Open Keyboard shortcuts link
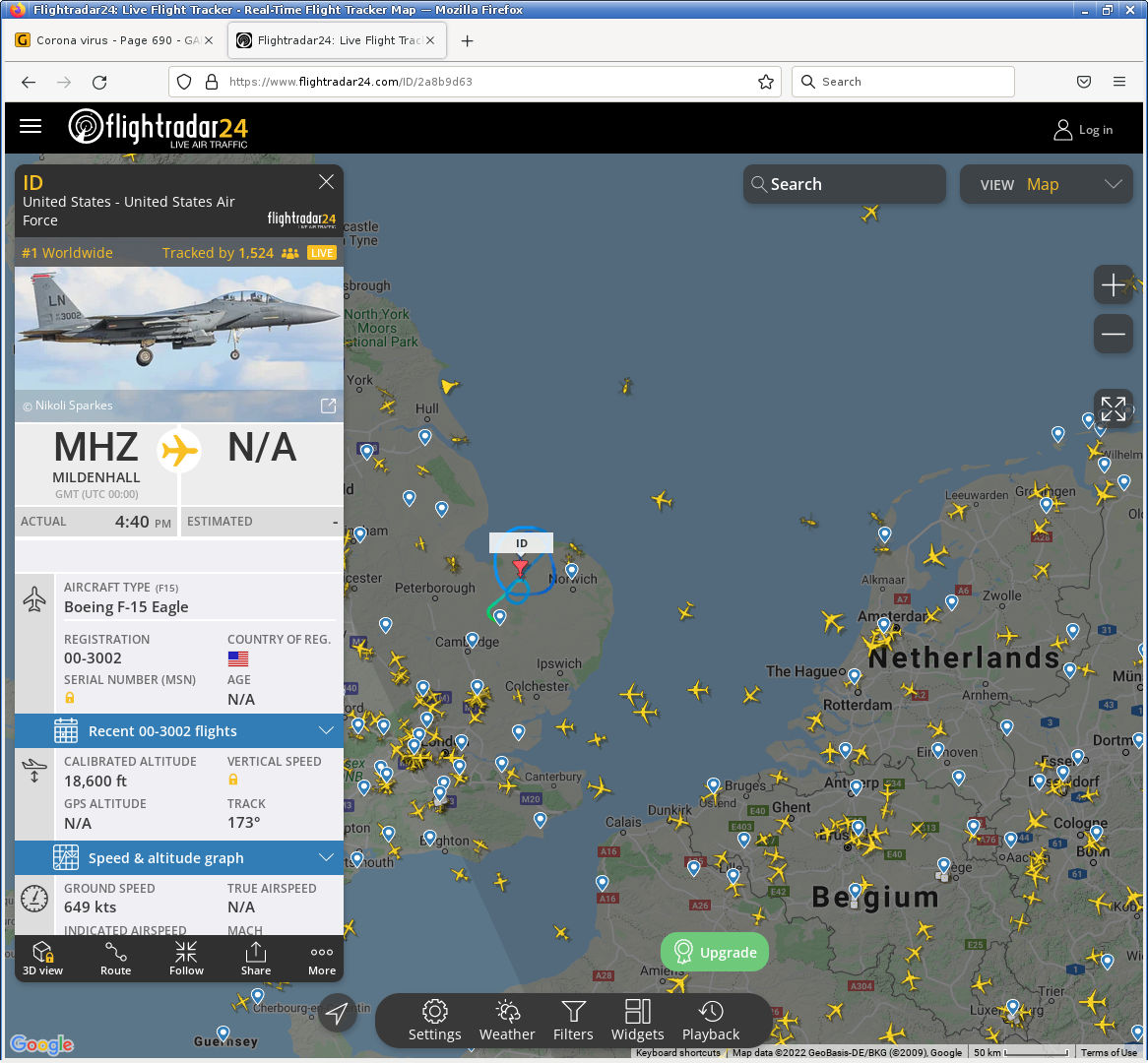1148x1063 pixels. tap(678, 1053)
